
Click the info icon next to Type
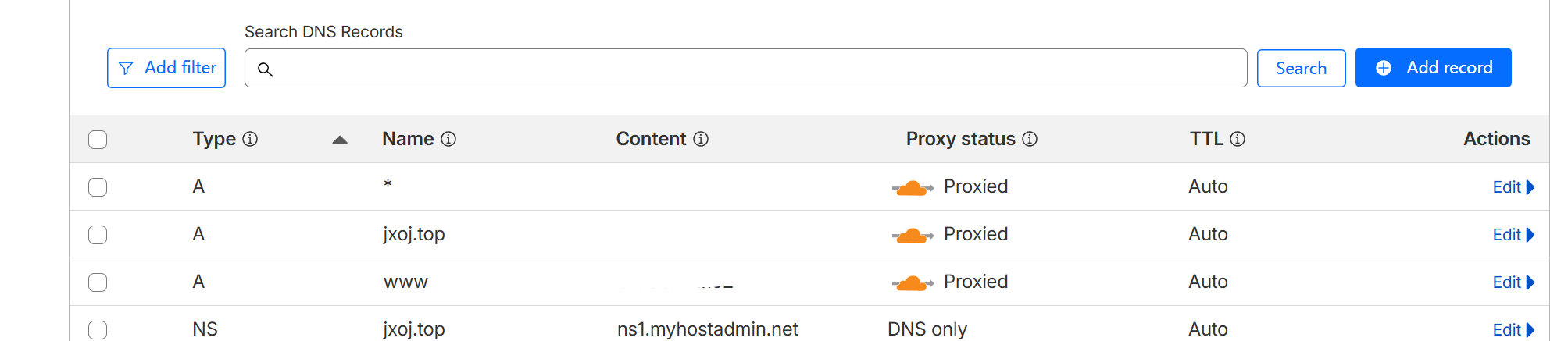[250, 139]
